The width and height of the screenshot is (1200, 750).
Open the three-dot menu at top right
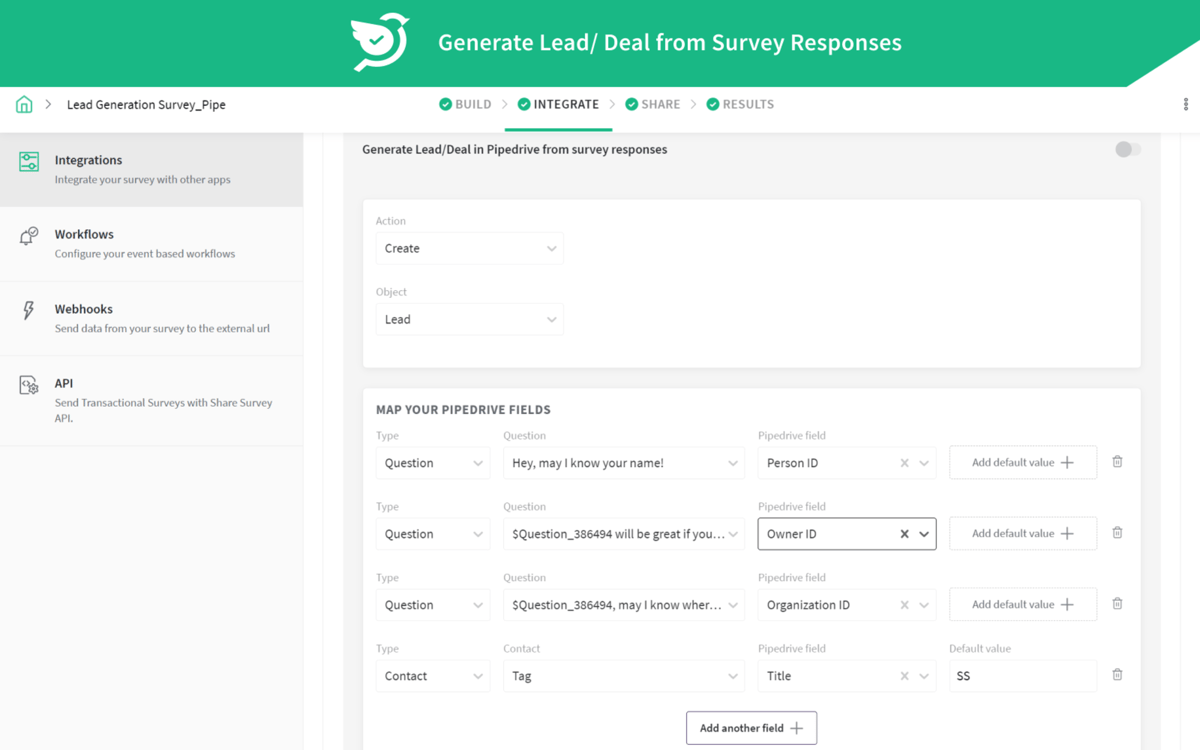pos(1185,104)
